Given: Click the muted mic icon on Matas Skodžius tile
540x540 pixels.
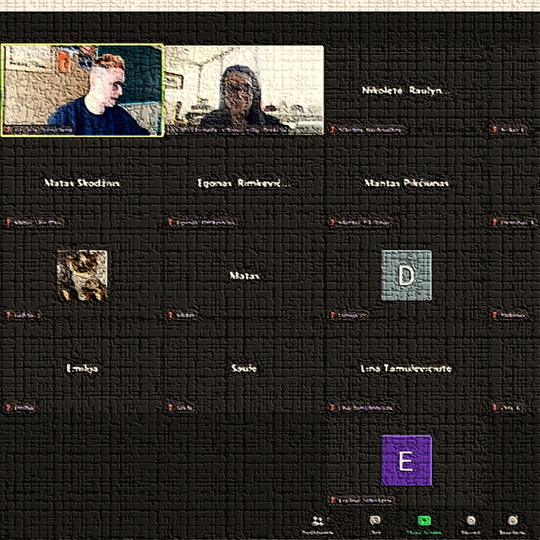Looking at the screenshot, I should [x=8, y=222].
